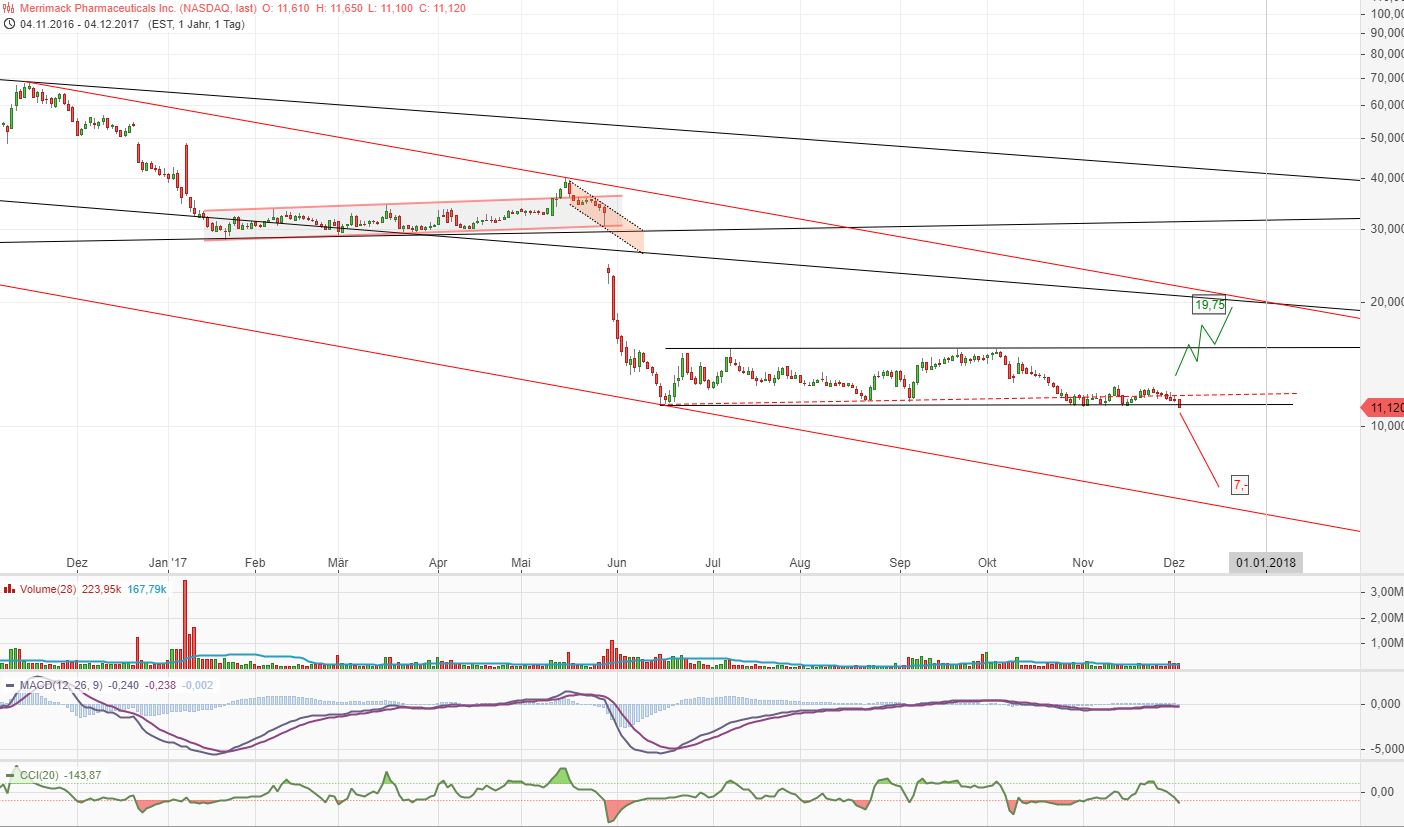Click the red 11,120 current price tag
Image resolution: width=1404 pixels, height=827 pixels.
coord(1383,408)
